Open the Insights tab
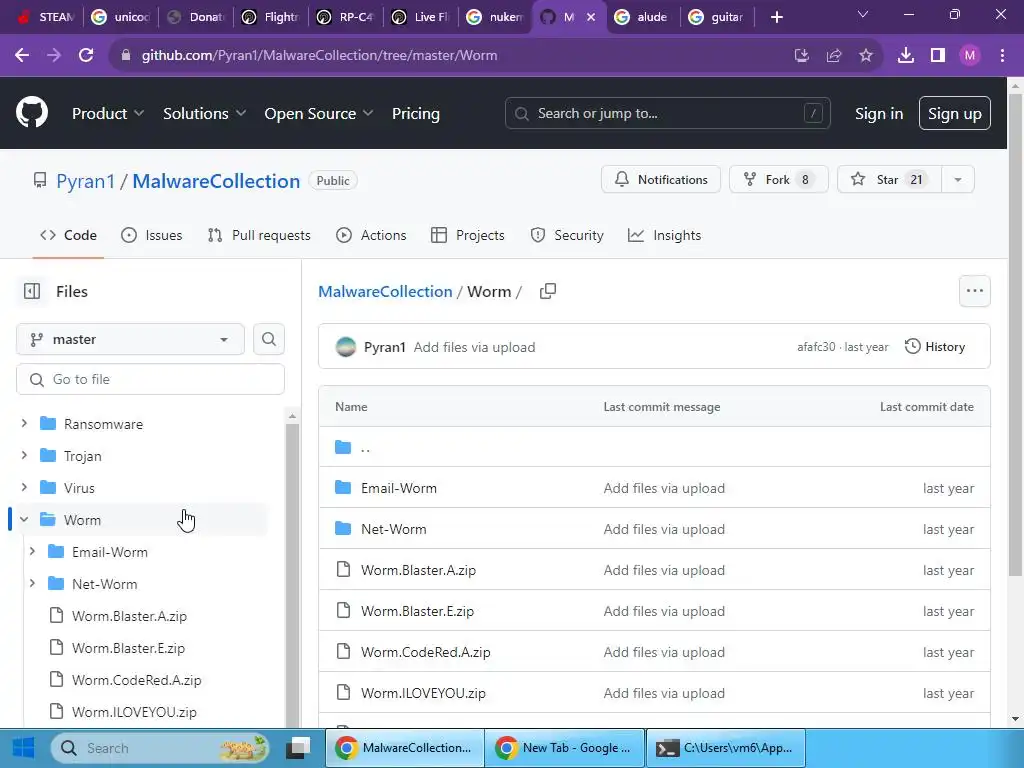 click(664, 235)
